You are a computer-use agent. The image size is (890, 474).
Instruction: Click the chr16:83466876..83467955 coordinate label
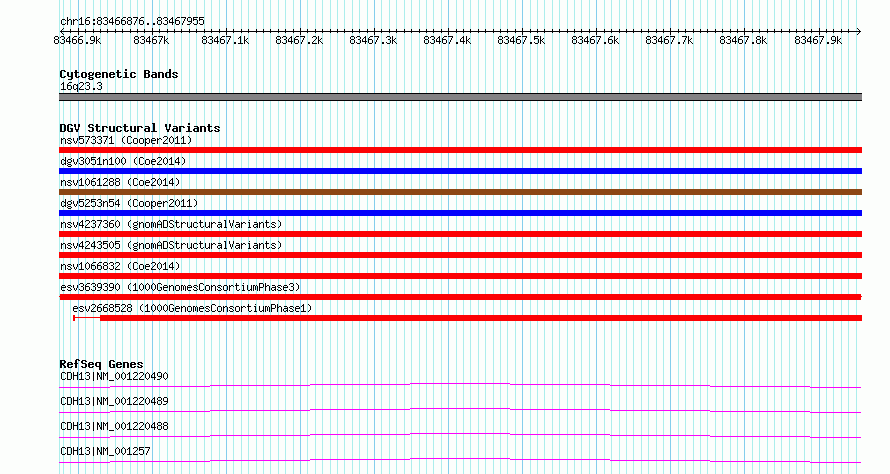pyautogui.click(x=132, y=21)
